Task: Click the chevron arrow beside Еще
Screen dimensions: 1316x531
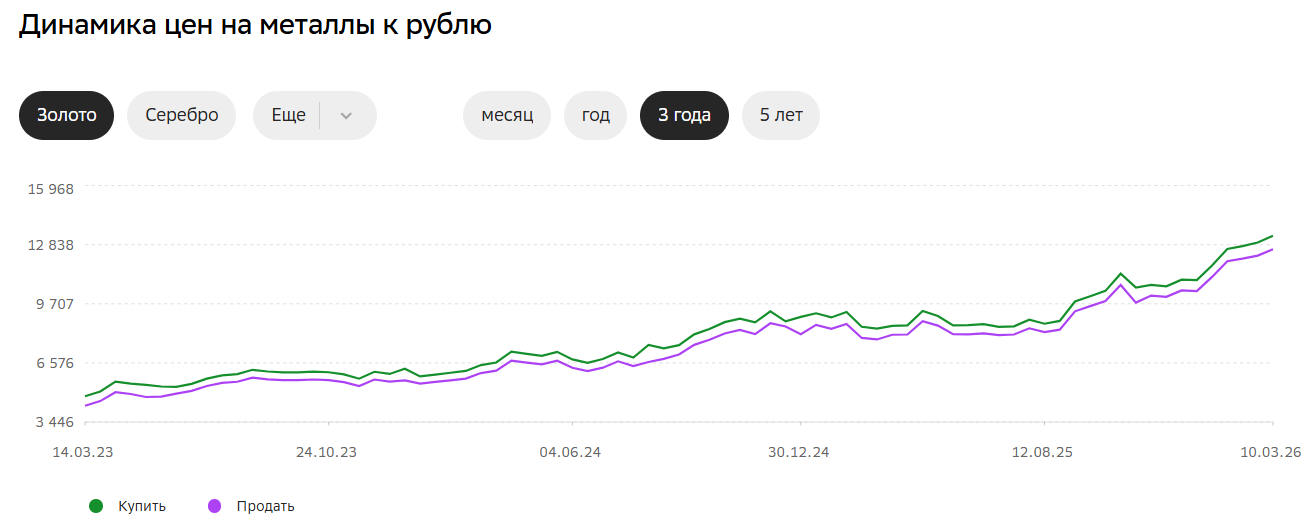Action: click(347, 115)
